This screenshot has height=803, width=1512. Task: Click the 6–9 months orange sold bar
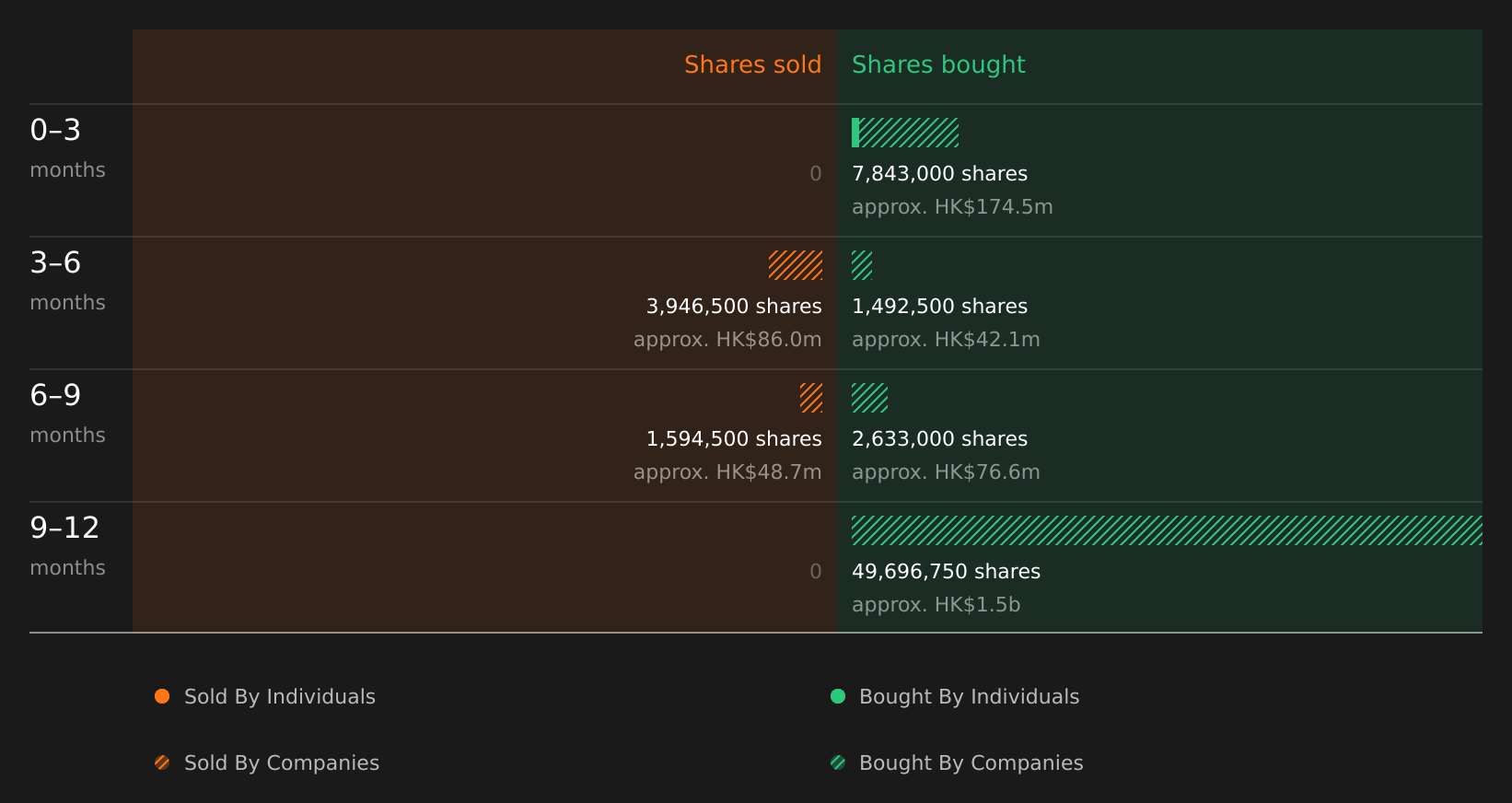[811, 398]
